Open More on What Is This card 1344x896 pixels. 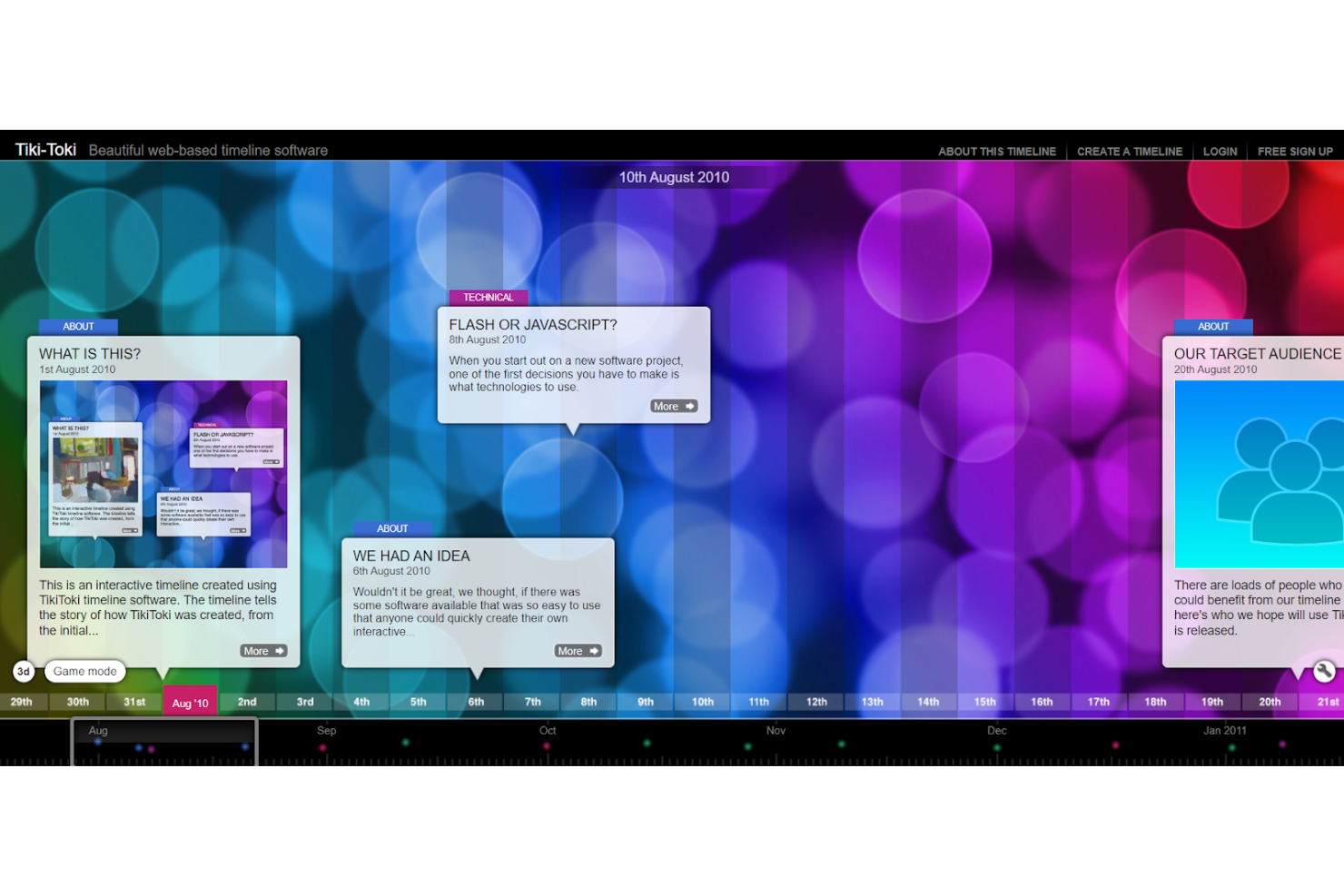[263, 651]
